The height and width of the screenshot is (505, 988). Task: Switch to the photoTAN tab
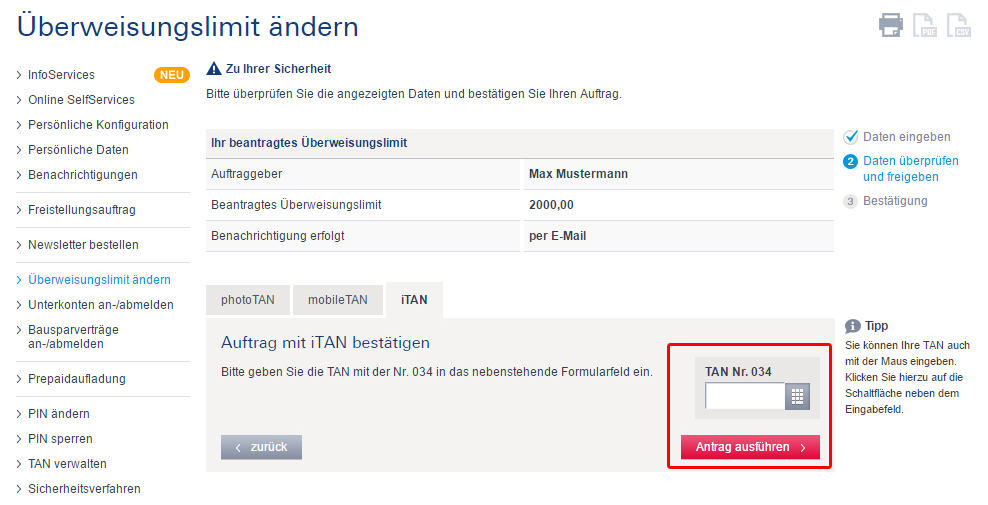tap(248, 300)
